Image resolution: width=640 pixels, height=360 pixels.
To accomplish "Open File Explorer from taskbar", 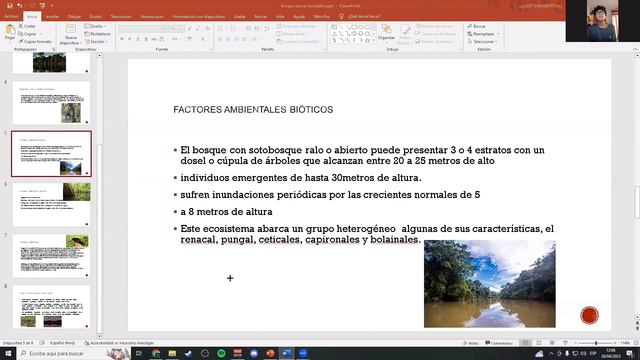I will tap(172, 353).
